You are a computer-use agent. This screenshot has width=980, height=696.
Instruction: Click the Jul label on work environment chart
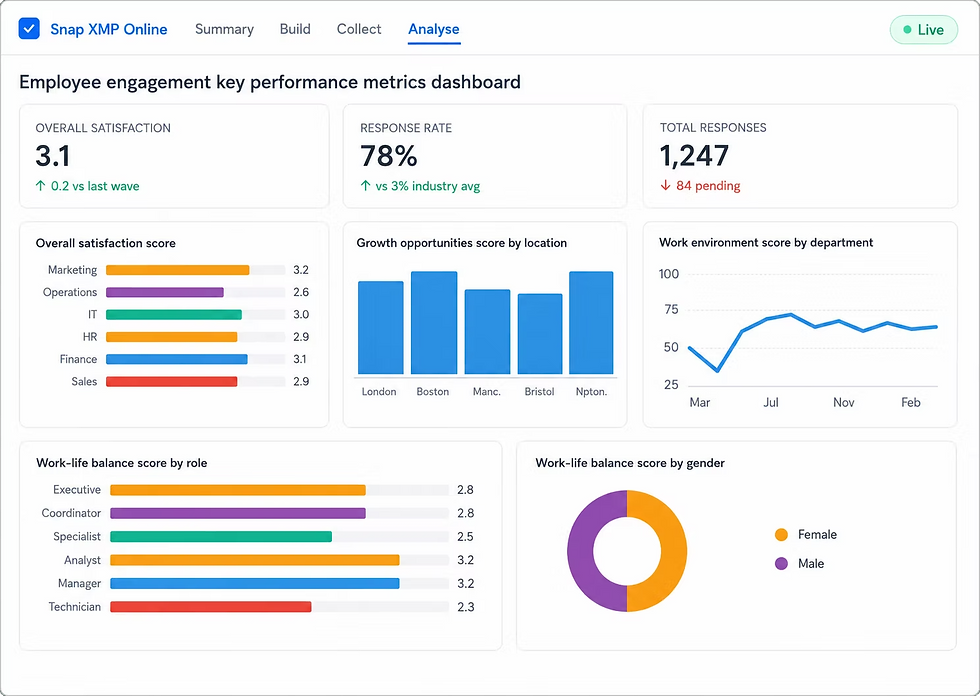point(771,402)
